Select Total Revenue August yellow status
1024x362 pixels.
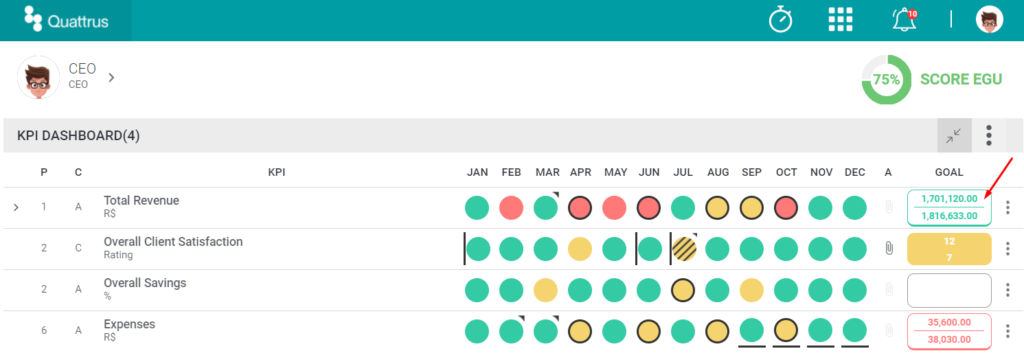point(717,208)
